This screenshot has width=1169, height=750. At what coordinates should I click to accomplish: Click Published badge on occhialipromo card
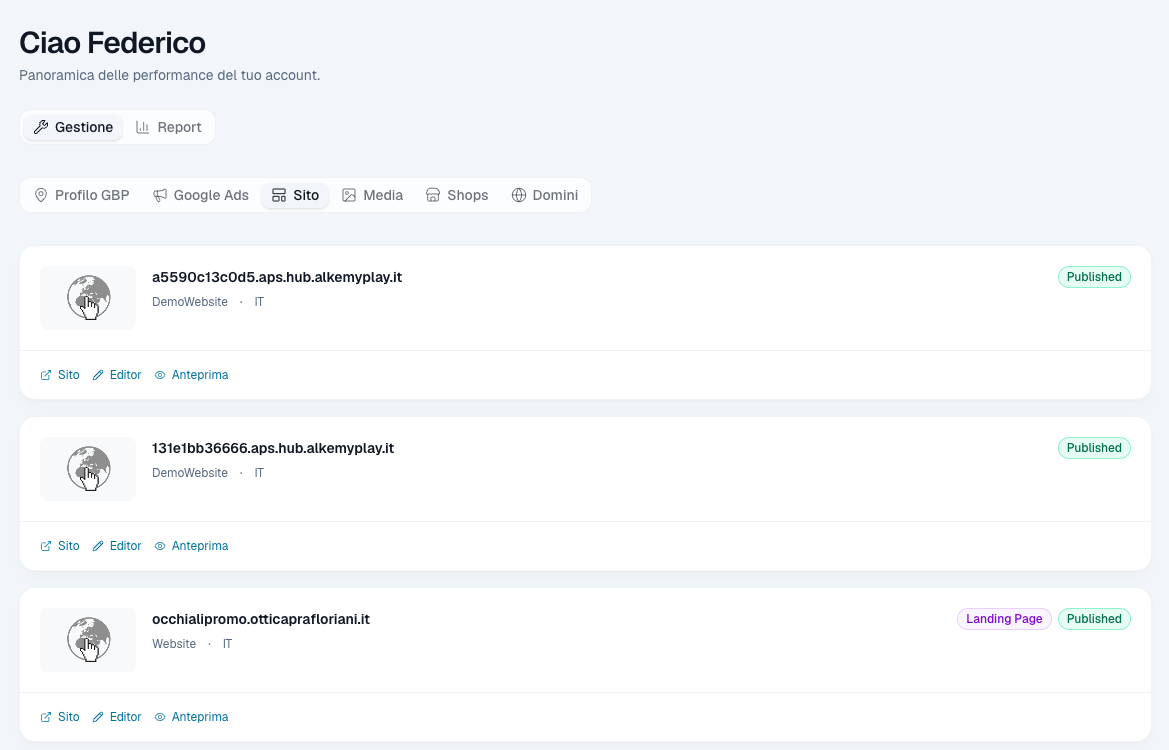(1094, 619)
